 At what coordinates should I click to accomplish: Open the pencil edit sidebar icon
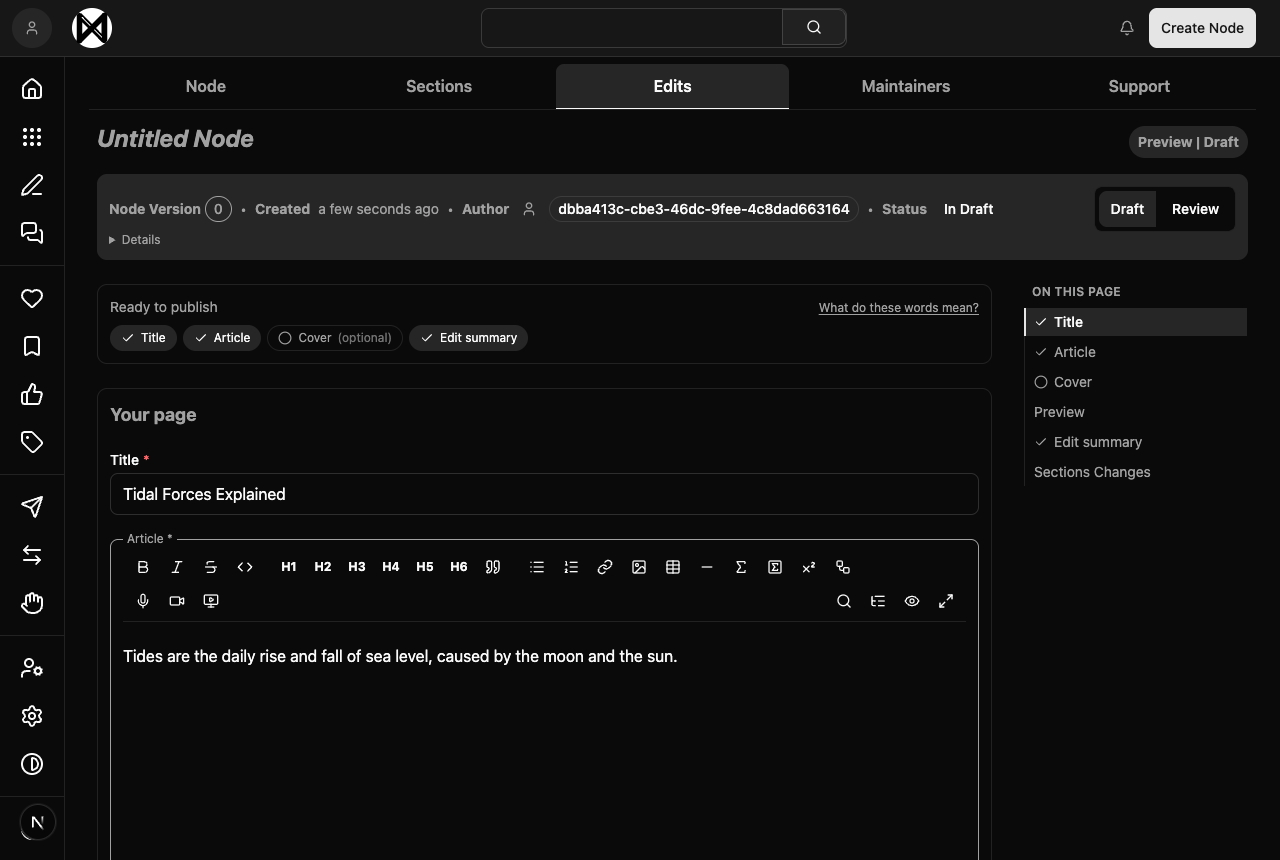click(x=32, y=185)
